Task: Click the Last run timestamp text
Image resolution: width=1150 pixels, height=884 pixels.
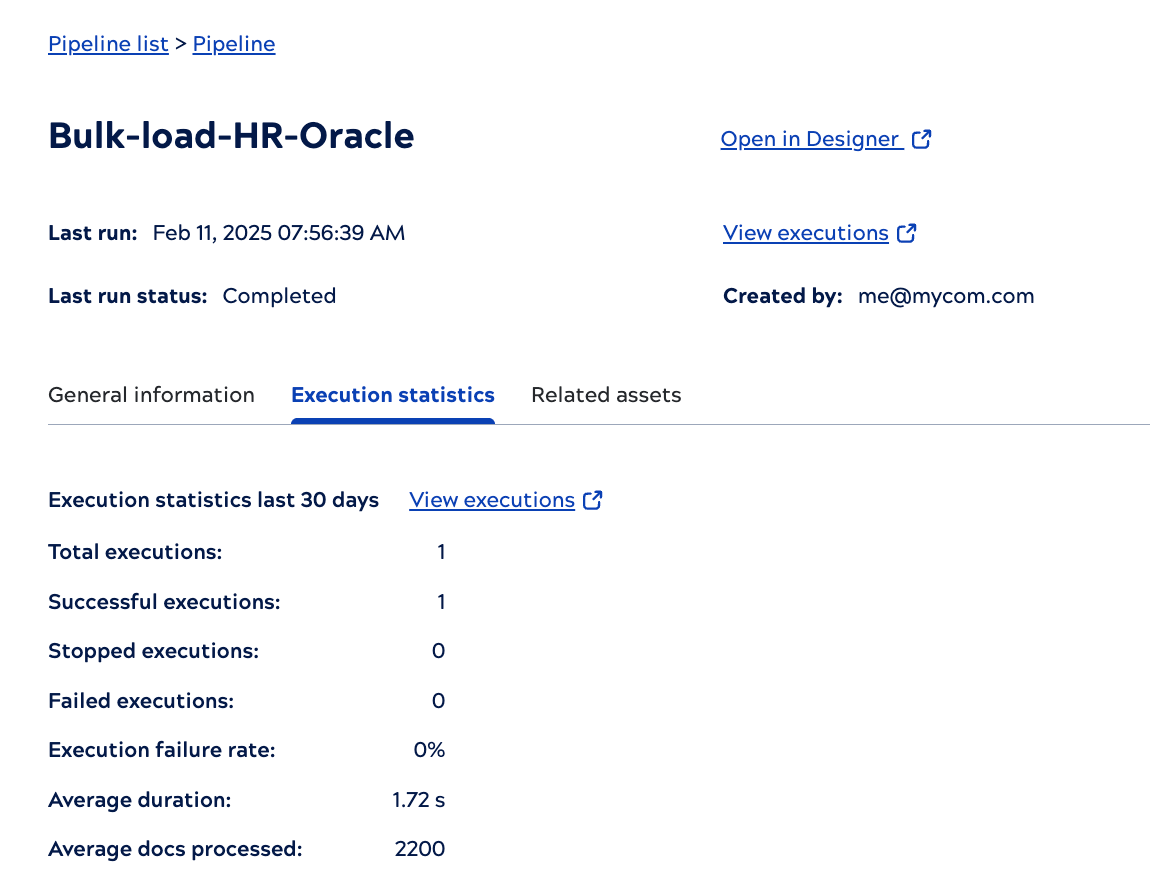Action: click(278, 232)
